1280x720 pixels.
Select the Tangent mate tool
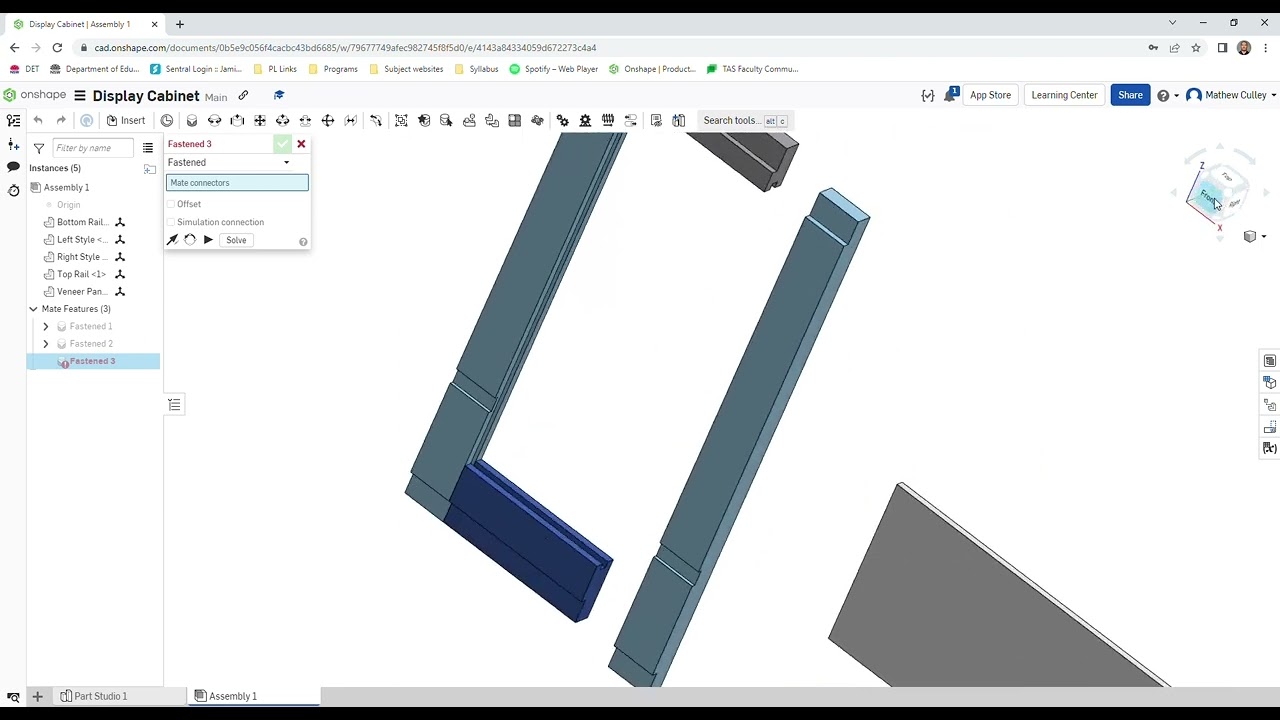tap(376, 120)
